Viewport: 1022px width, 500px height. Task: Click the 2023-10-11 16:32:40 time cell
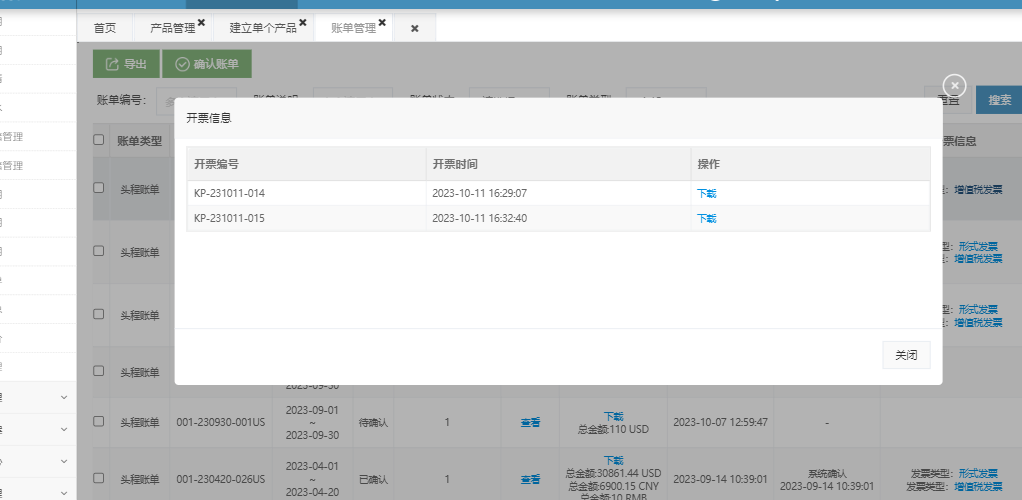(x=559, y=218)
